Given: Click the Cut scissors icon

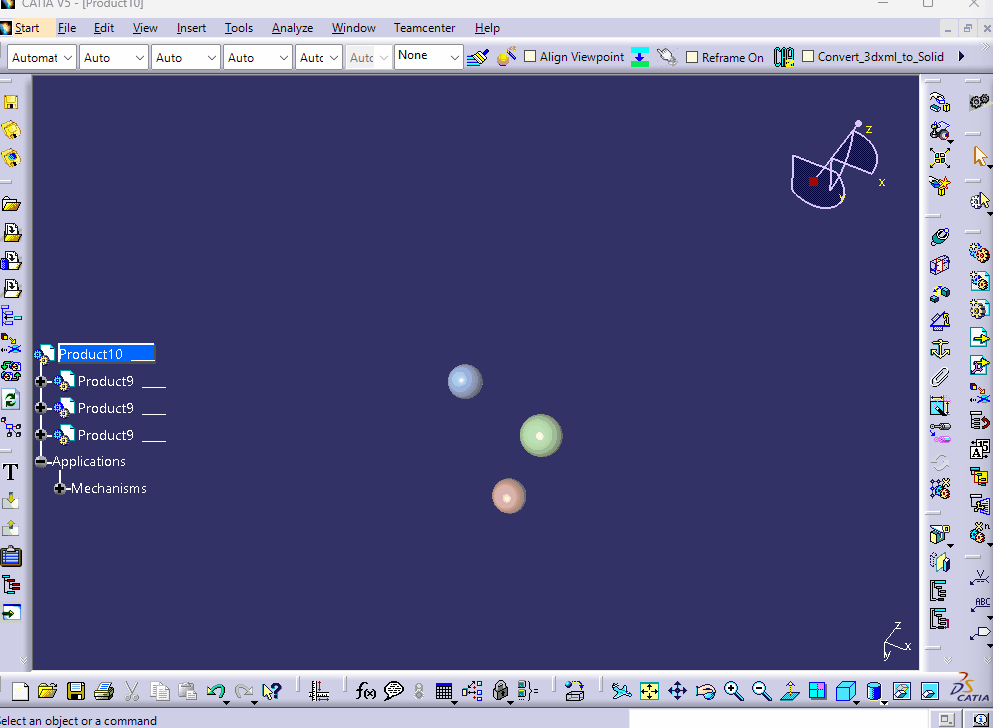Looking at the screenshot, I should tap(132, 691).
